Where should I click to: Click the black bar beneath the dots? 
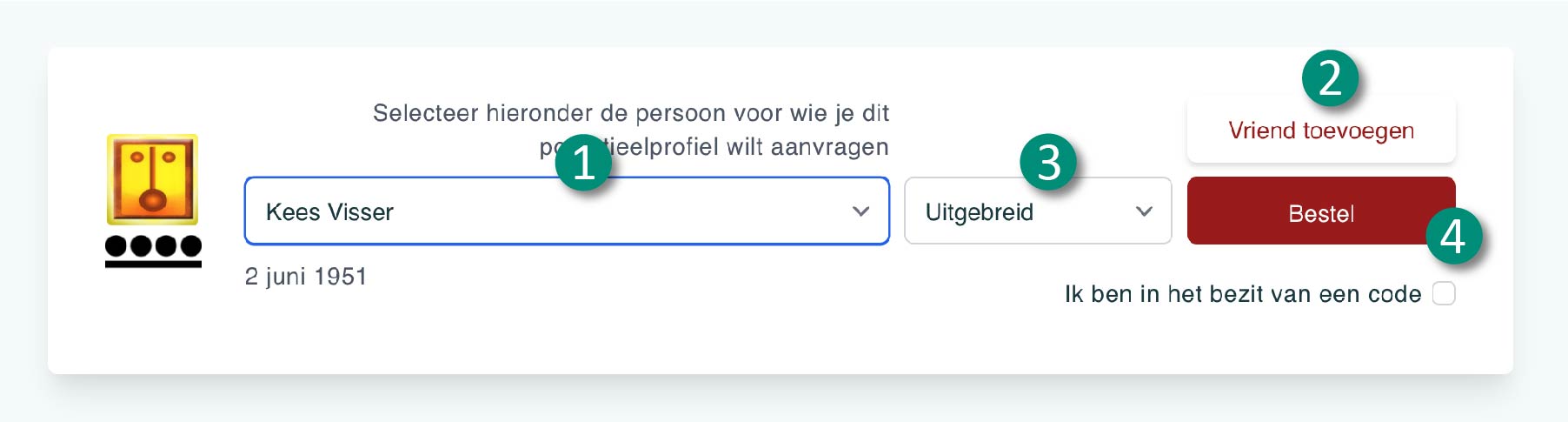(x=153, y=264)
